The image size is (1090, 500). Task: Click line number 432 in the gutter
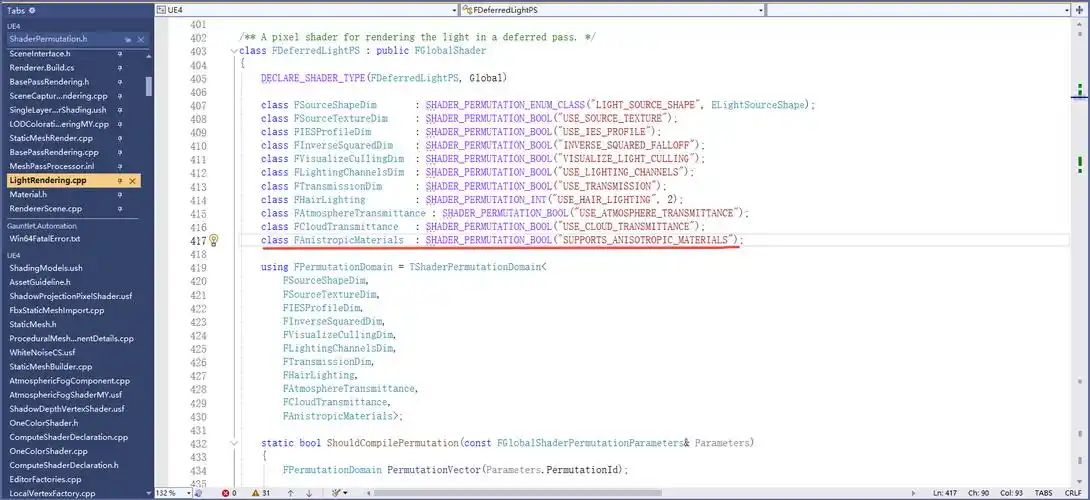[197, 443]
